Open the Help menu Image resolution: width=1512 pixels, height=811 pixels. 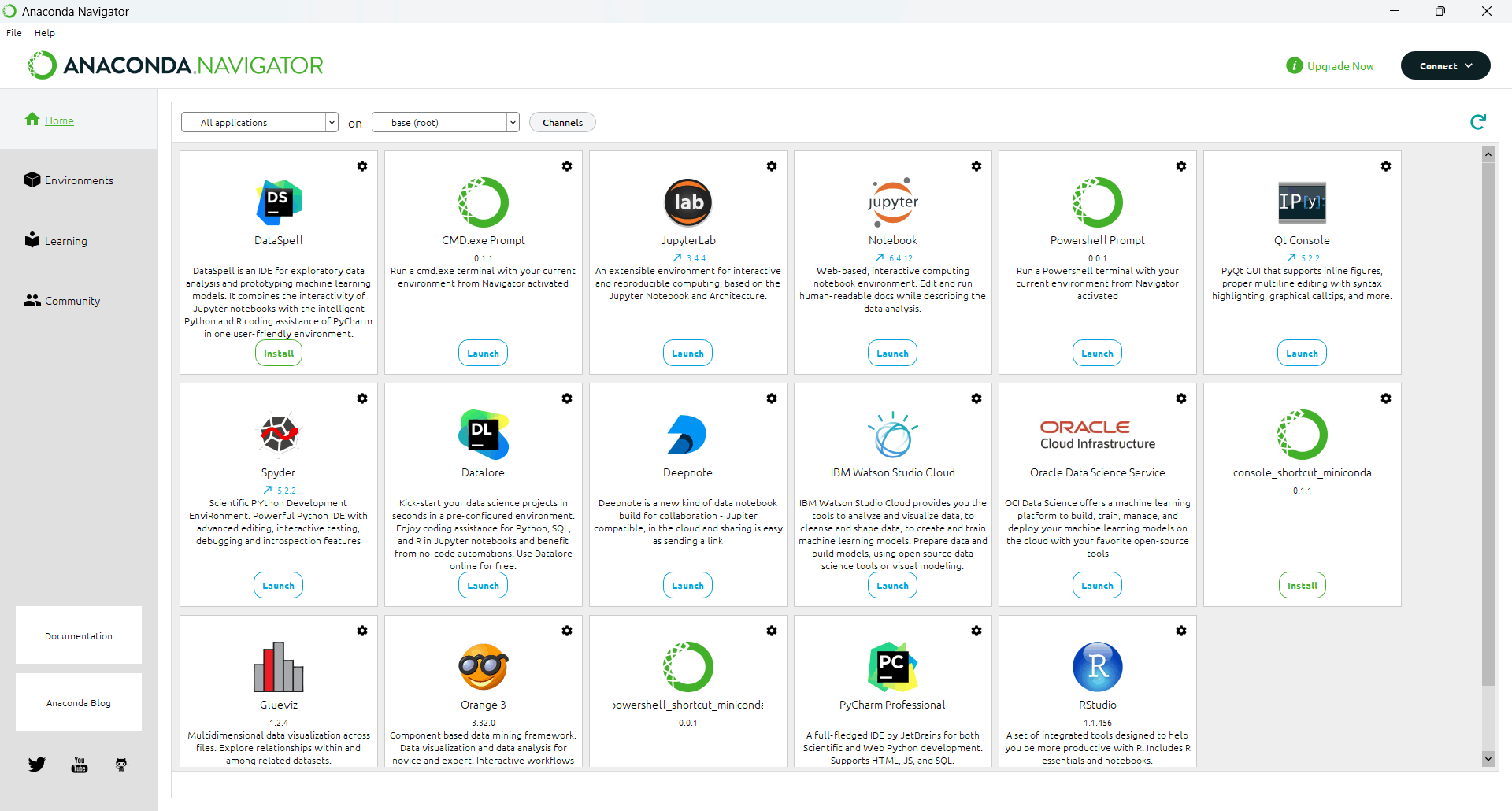pyautogui.click(x=45, y=33)
